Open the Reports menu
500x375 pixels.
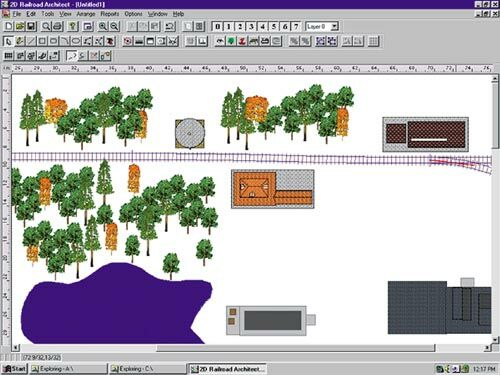(110, 14)
